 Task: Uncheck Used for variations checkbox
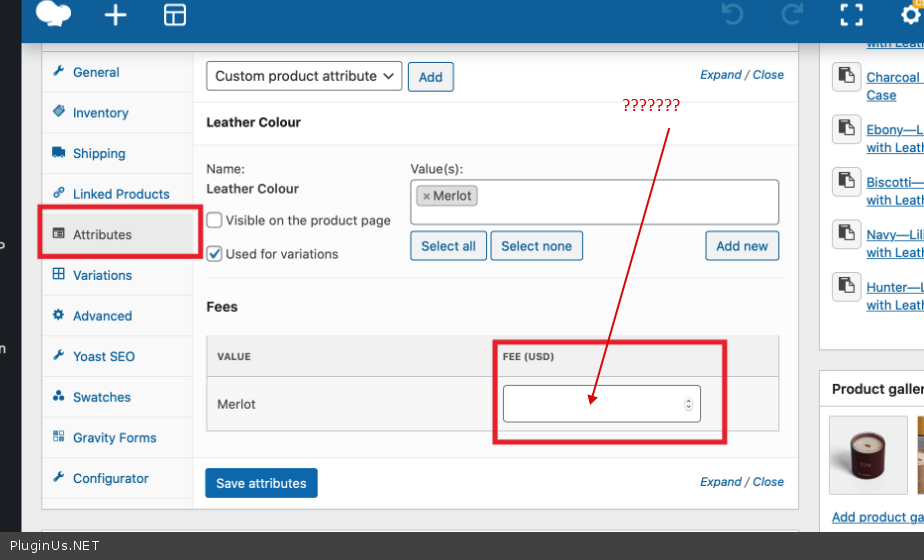point(214,254)
